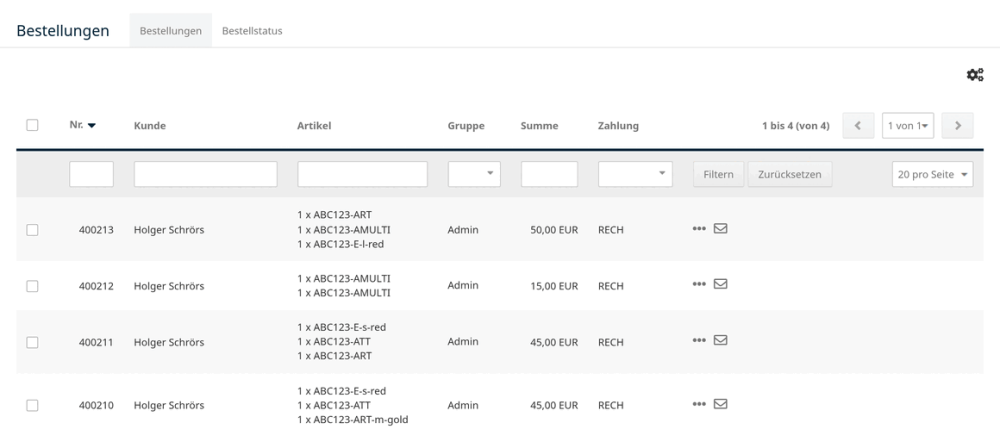Click article '1 x ABC123-E-l-red'
Screen dimensions: 1000x448
341,244
